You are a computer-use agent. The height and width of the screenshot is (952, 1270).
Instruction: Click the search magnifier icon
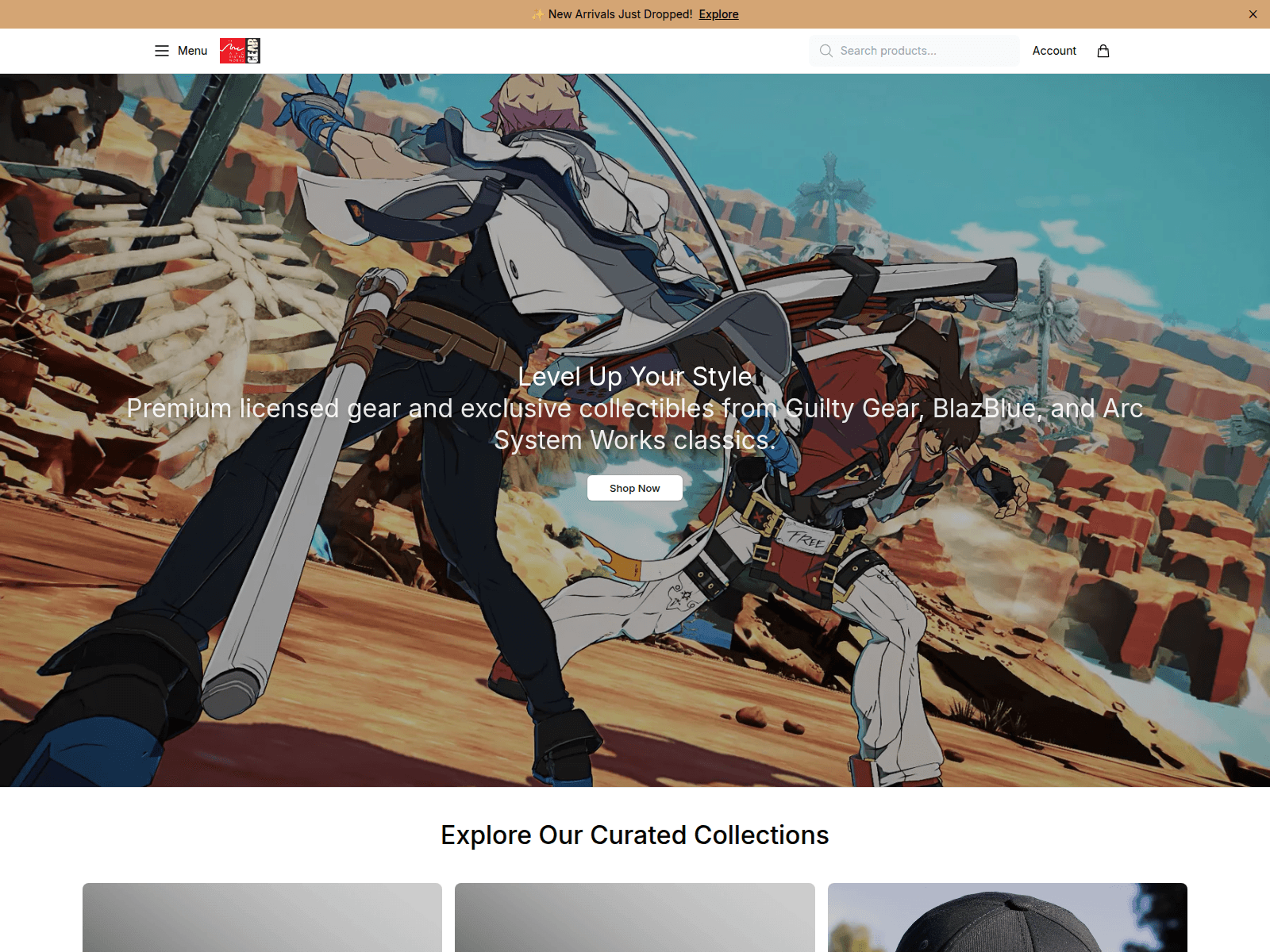[x=826, y=51]
